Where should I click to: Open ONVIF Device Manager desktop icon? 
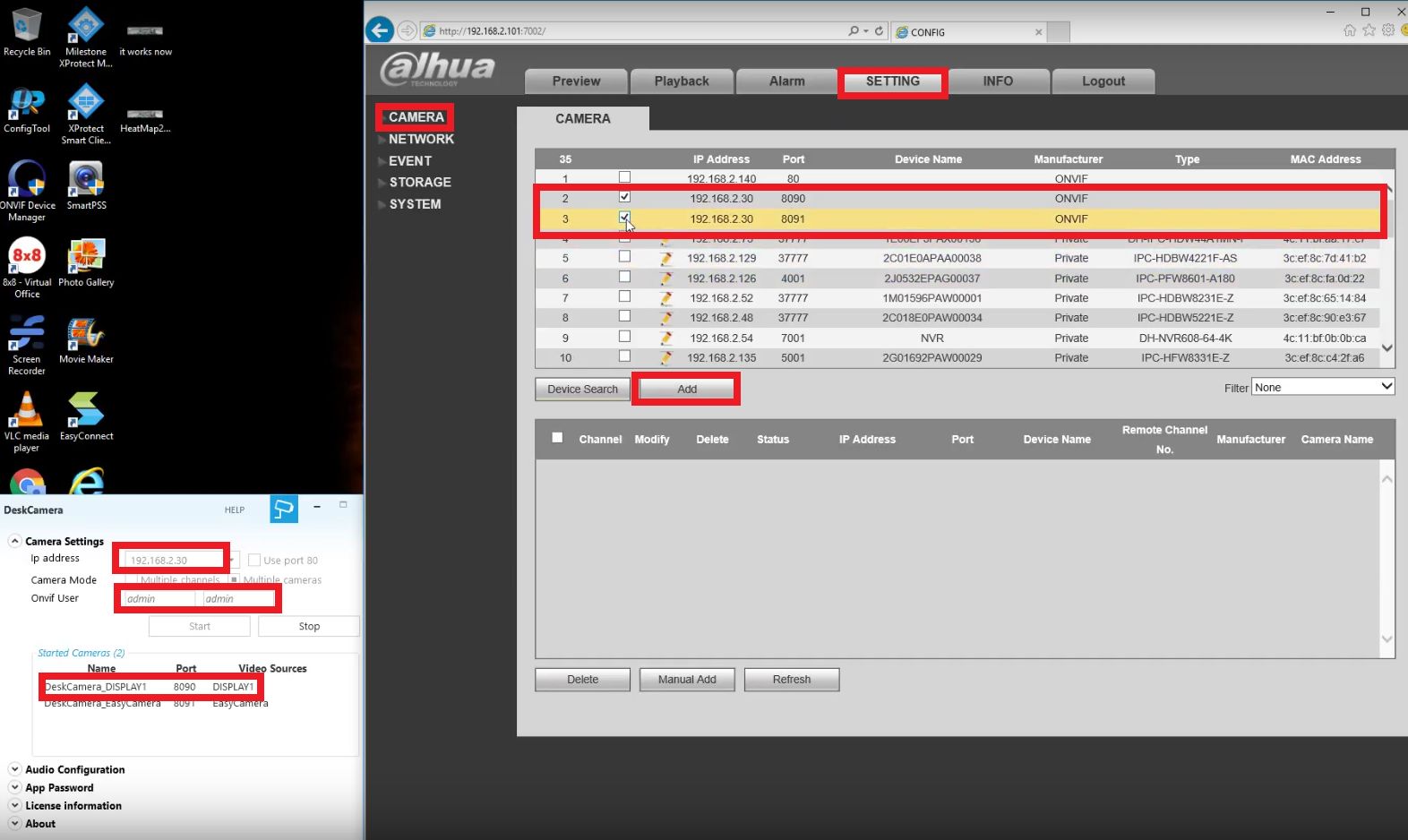tap(27, 191)
